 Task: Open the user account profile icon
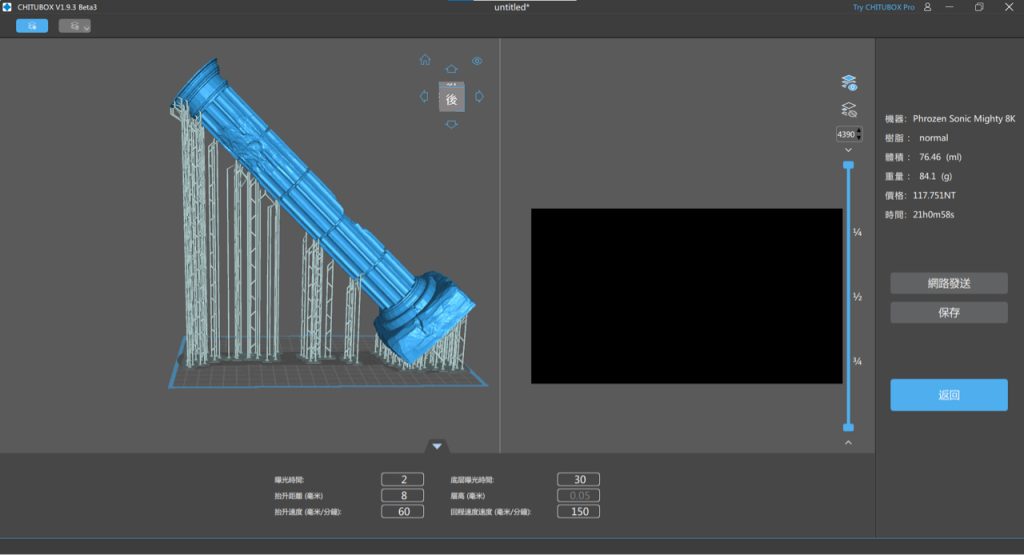tap(928, 7)
